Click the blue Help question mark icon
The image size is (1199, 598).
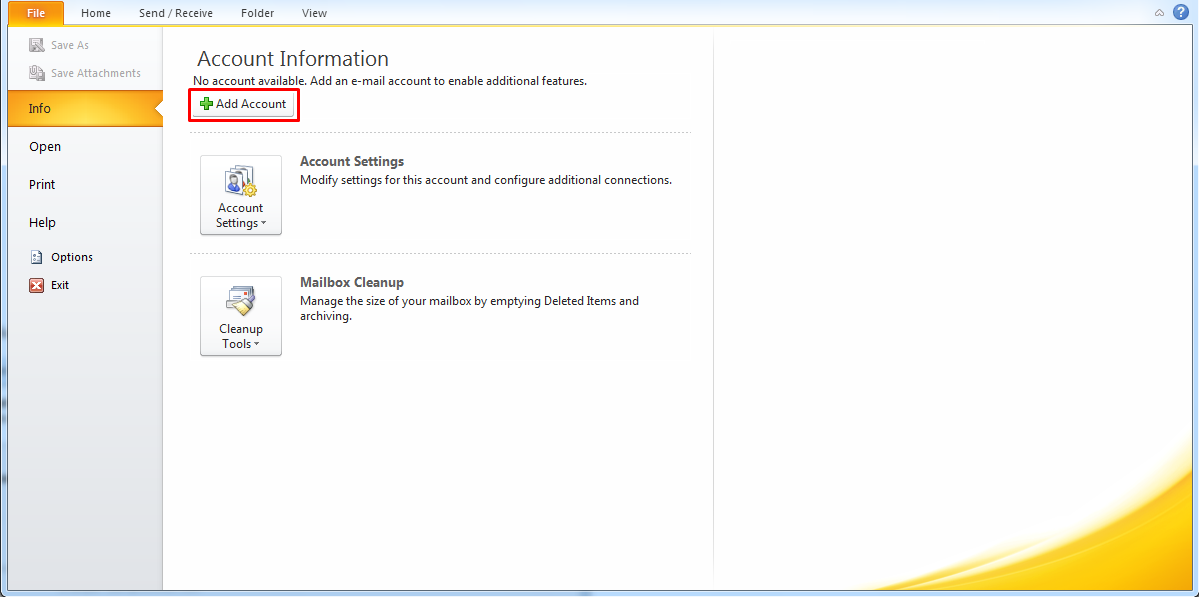[x=1181, y=11]
